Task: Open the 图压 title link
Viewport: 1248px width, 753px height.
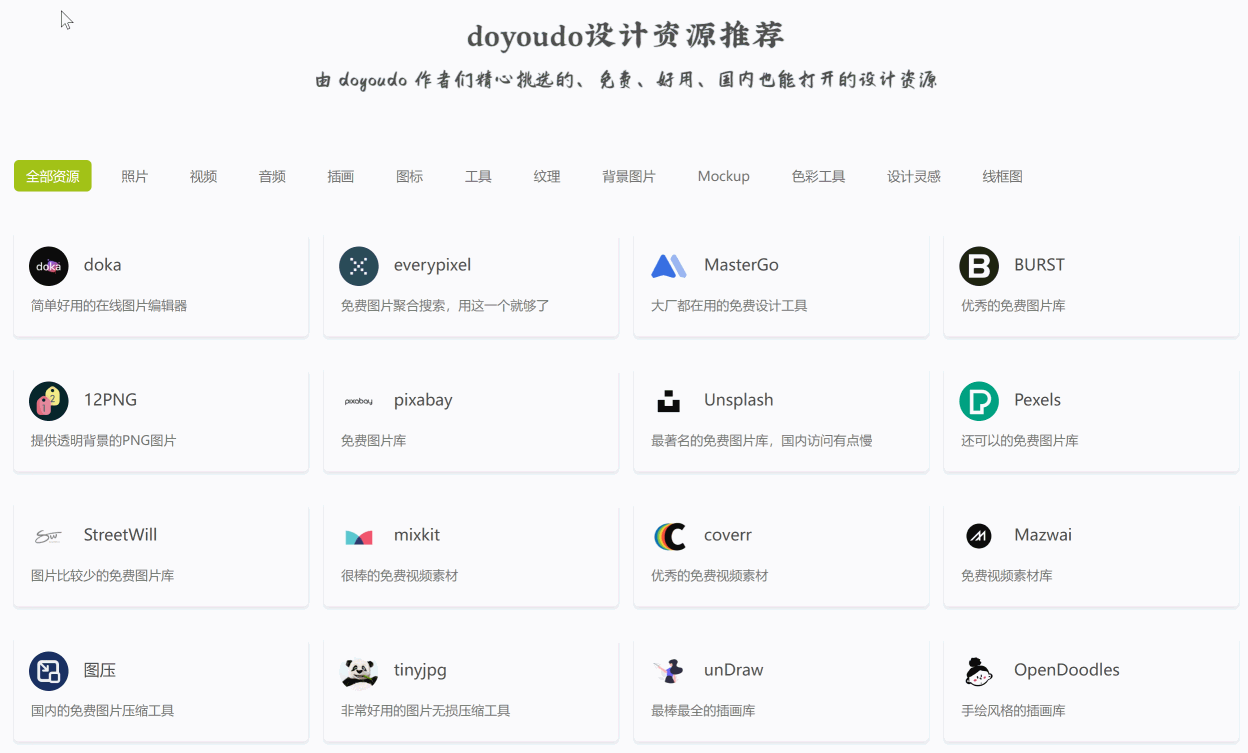Action: [x=100, y=670]
